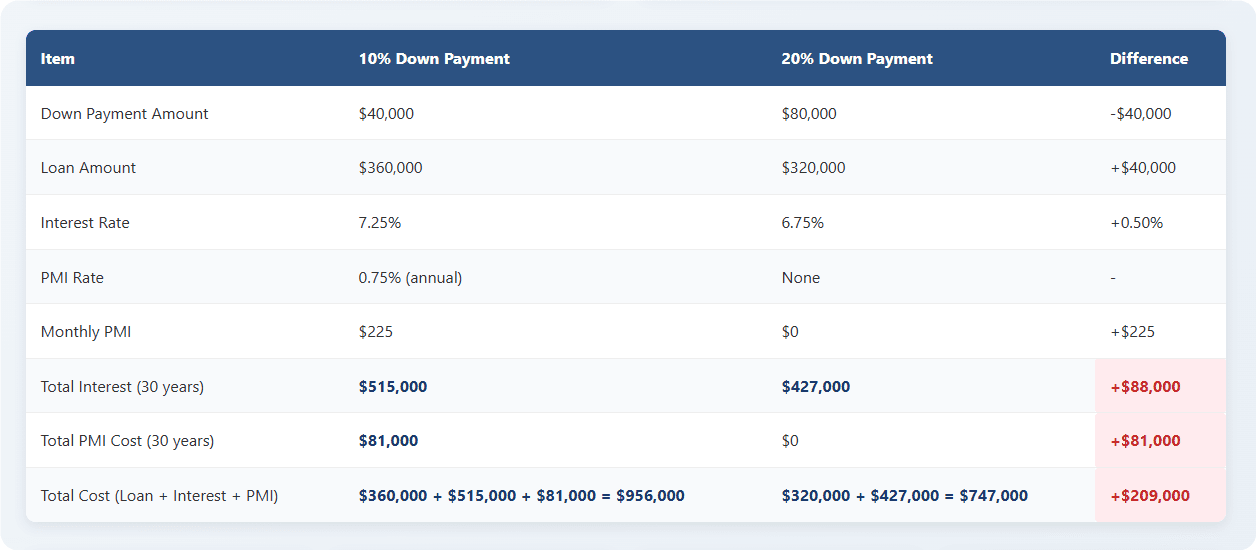
Task: Click the 6.75% interest rate value
Action: (x=803, y=223)
